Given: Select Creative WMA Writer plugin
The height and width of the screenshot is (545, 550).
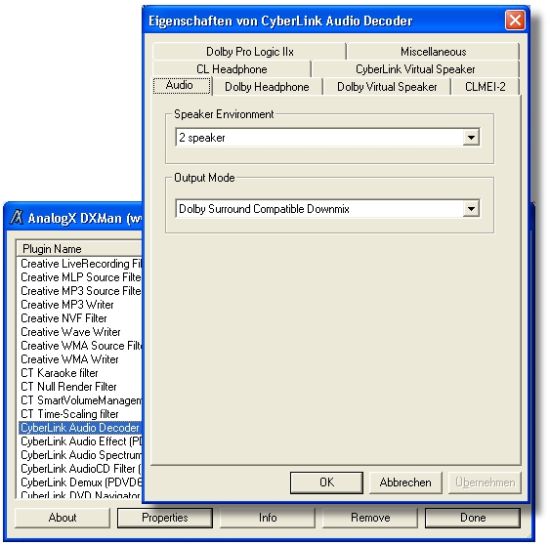Looking at the screenshot, I should [x=80, y=359].
